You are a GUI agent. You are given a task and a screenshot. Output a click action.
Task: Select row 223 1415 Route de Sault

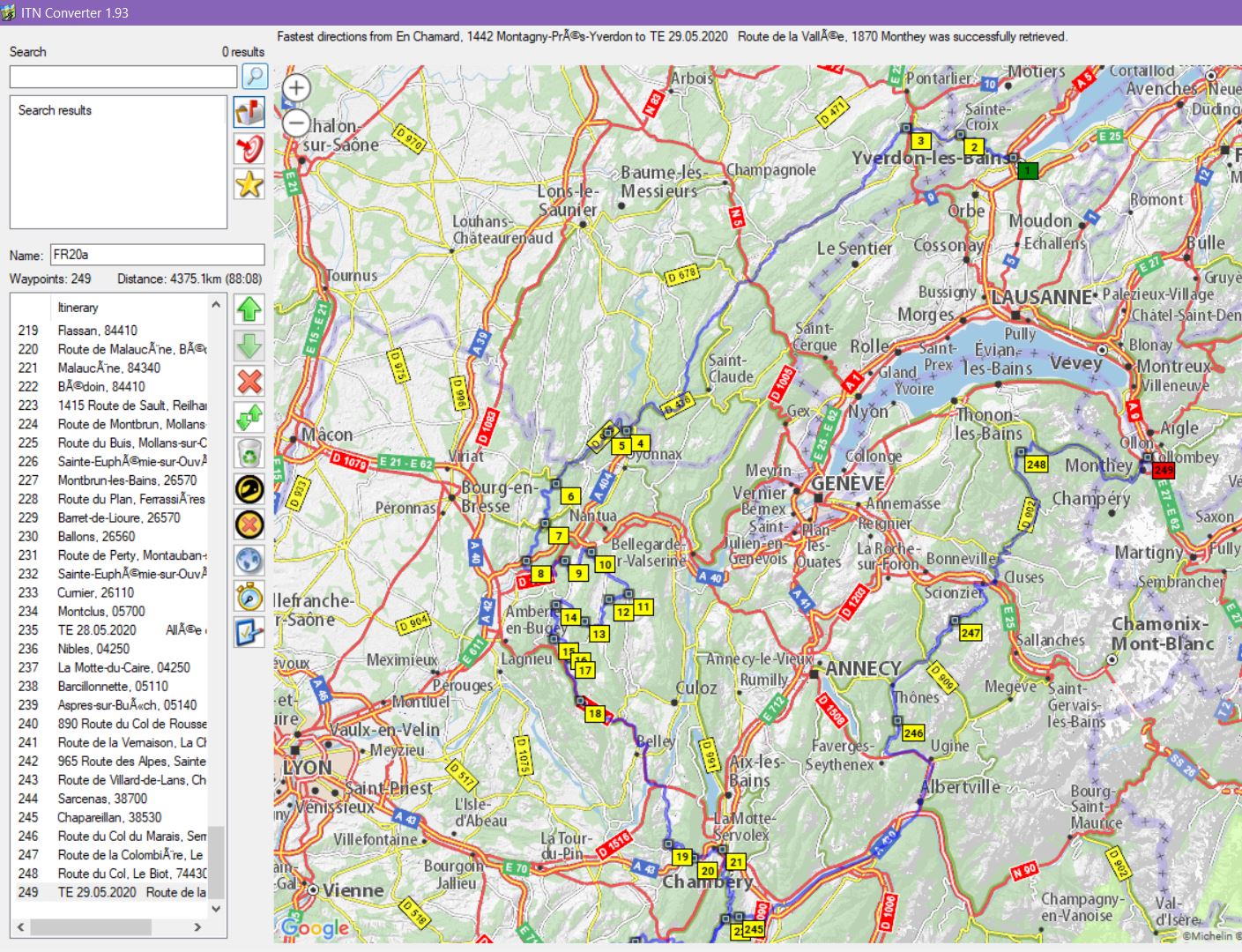coord(109,405)
